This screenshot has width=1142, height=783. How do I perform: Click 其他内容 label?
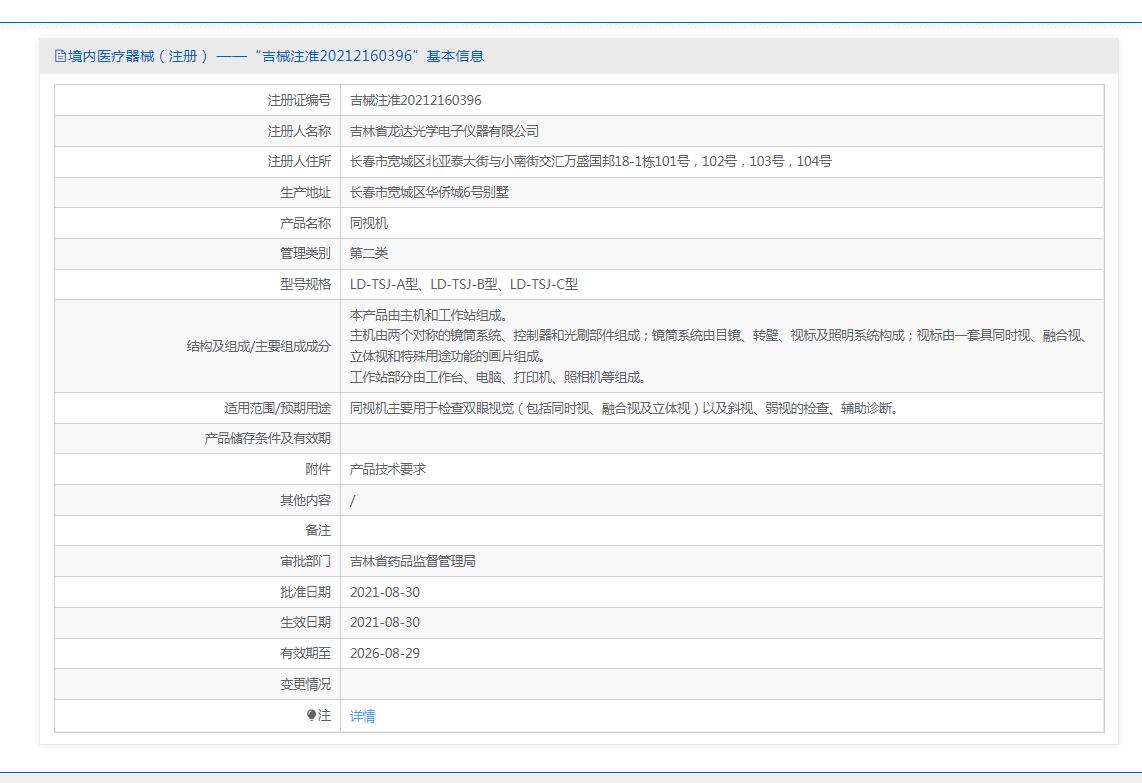305,500
